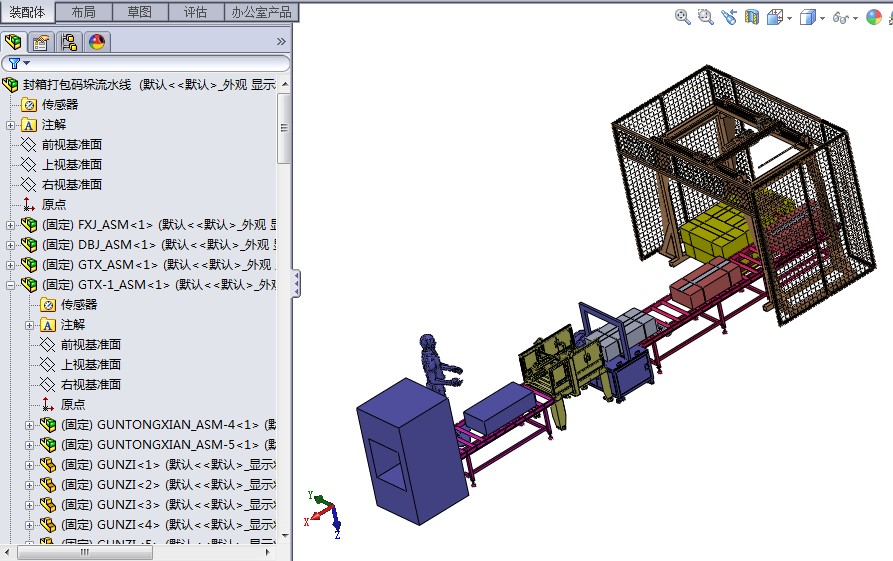Open the Display Style dropdown arrow

[x=822, y=18]
